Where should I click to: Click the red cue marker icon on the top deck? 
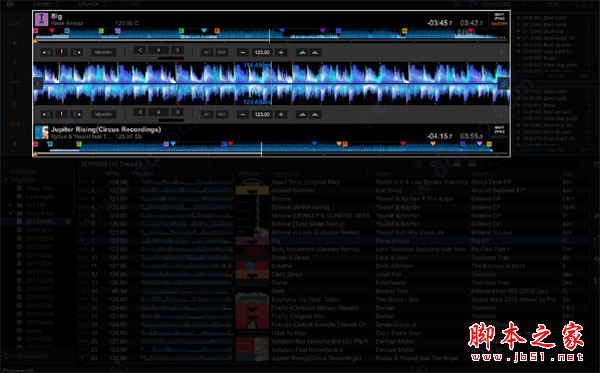point(62,52)
